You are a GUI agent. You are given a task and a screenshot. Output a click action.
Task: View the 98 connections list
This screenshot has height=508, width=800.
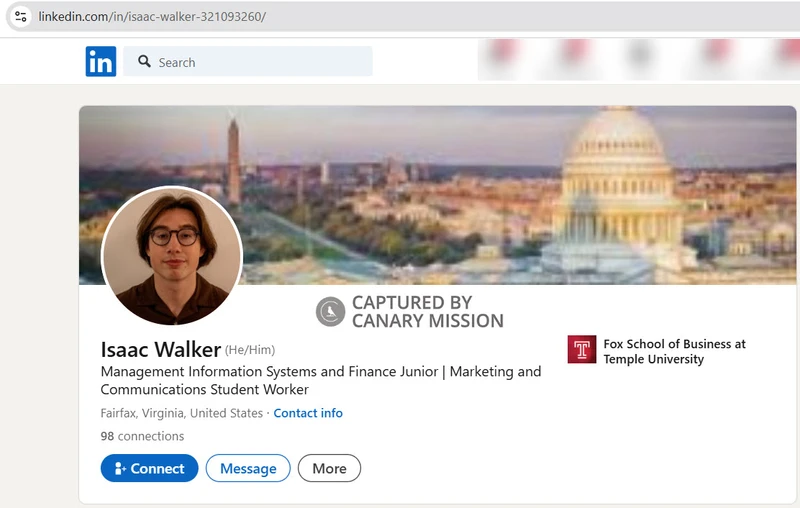[142, 436]
